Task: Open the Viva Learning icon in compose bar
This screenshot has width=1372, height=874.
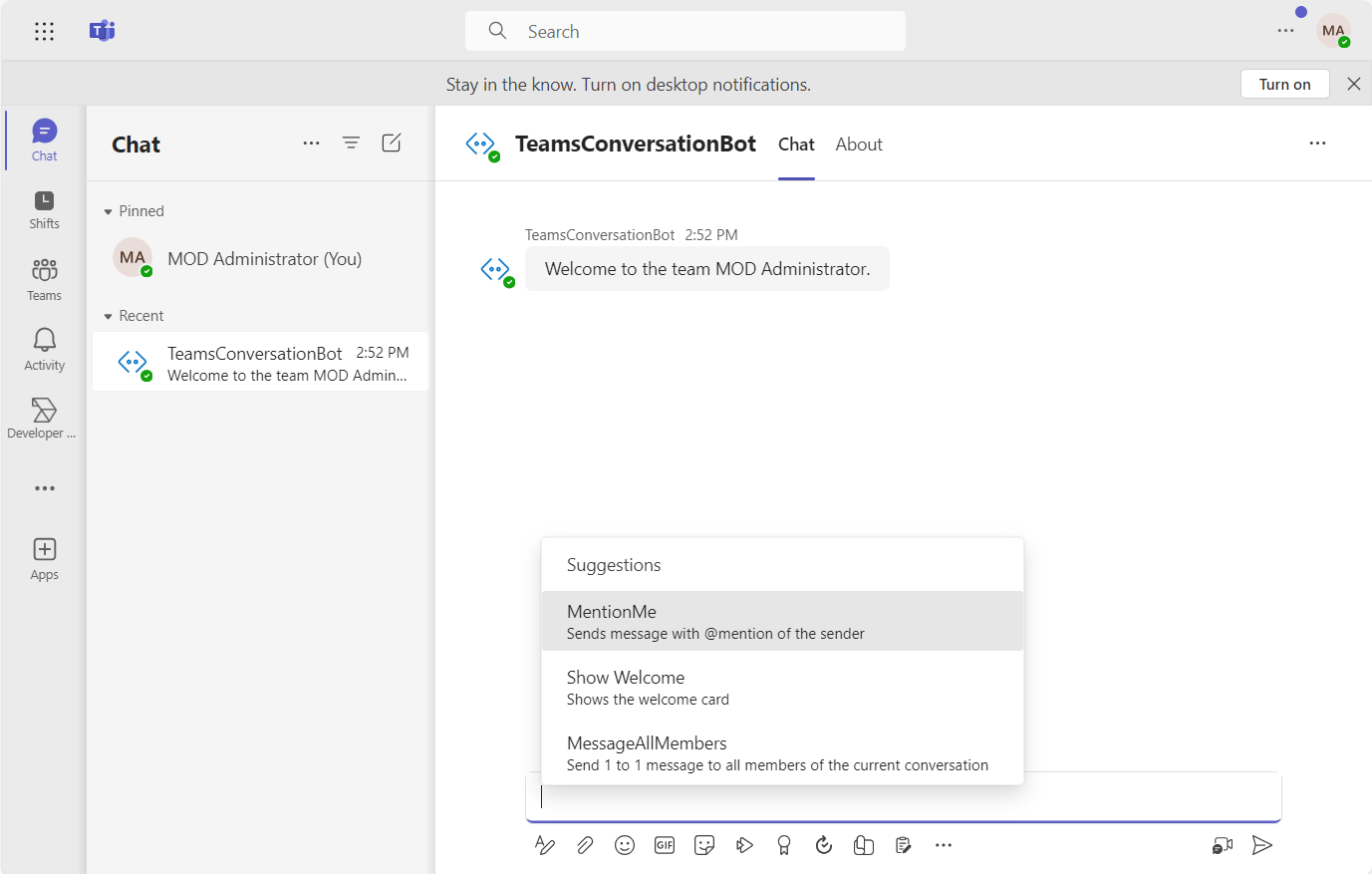Action: 864,845
